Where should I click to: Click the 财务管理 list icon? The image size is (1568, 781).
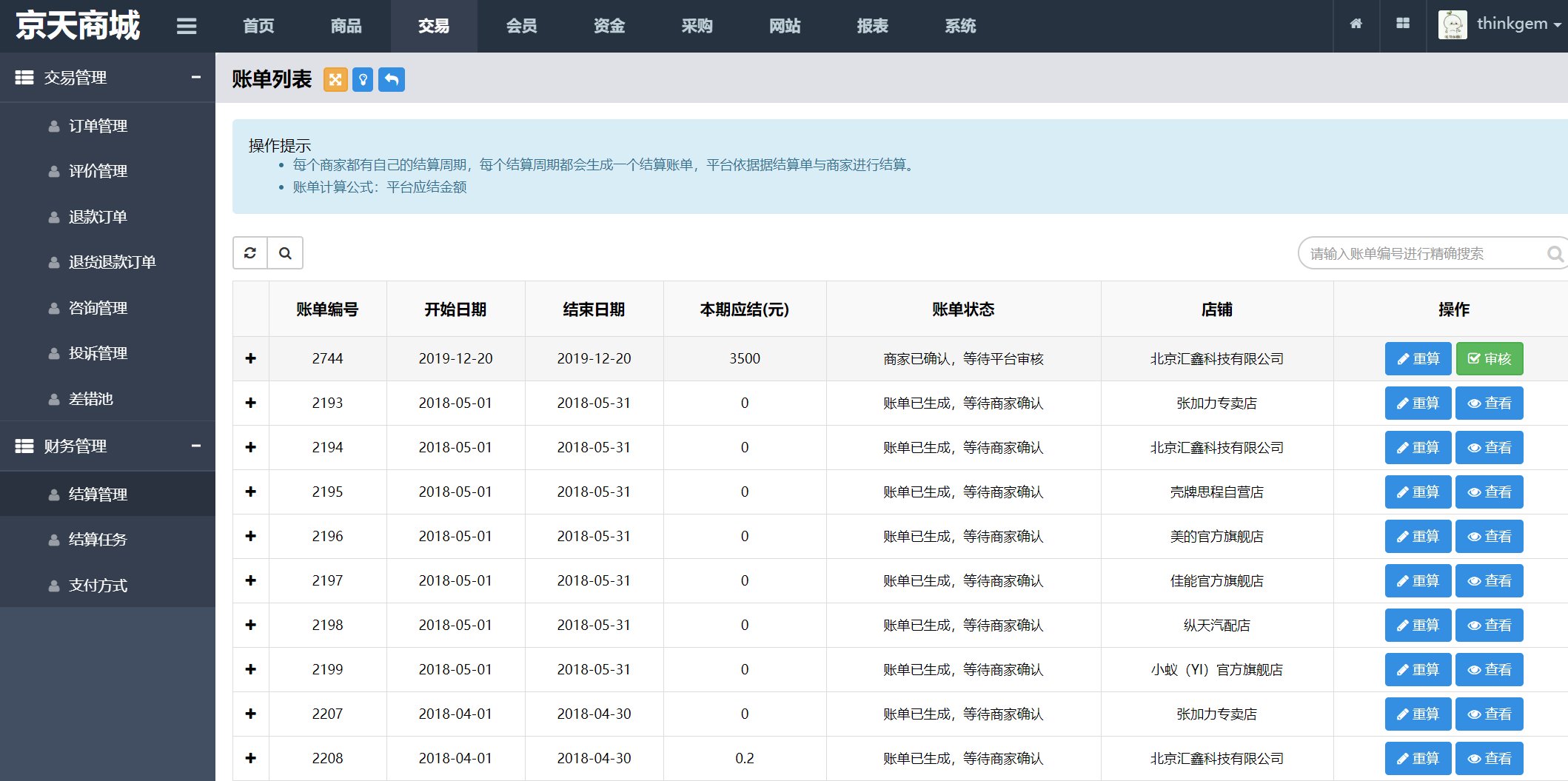coord(24,446)
